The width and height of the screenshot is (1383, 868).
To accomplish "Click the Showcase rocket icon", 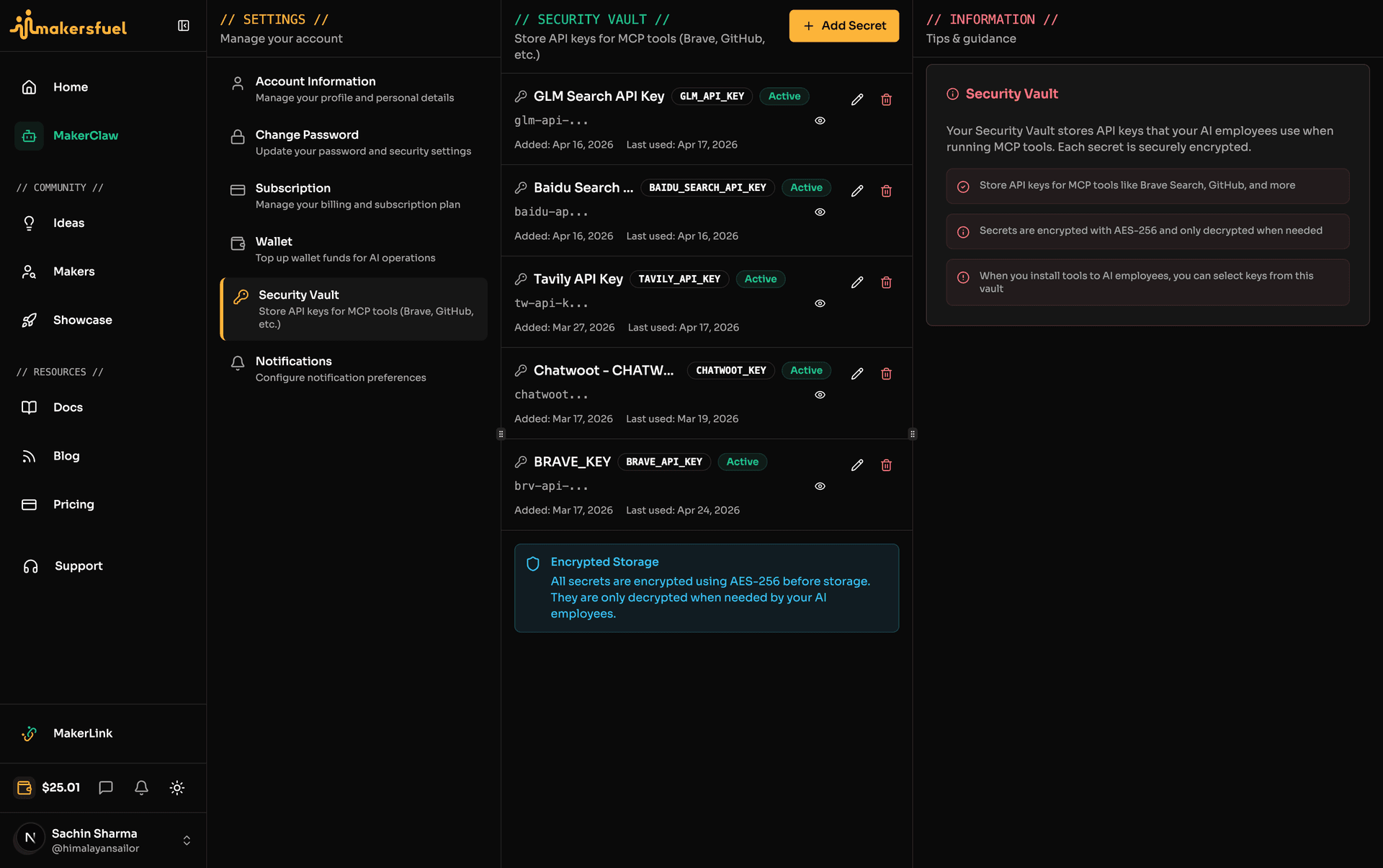I will click(x=29, y=320).
